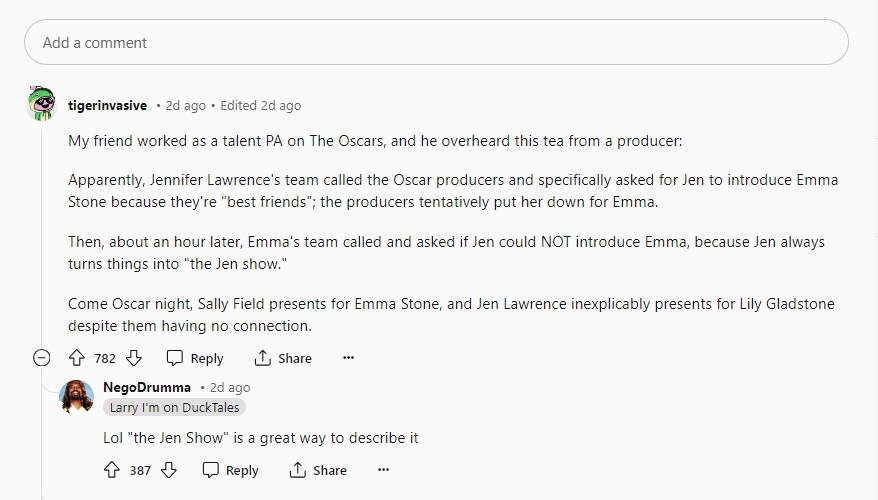Open NegoDrumma username link
Viewport: 878px width, 500px height.
pos(146,387)
